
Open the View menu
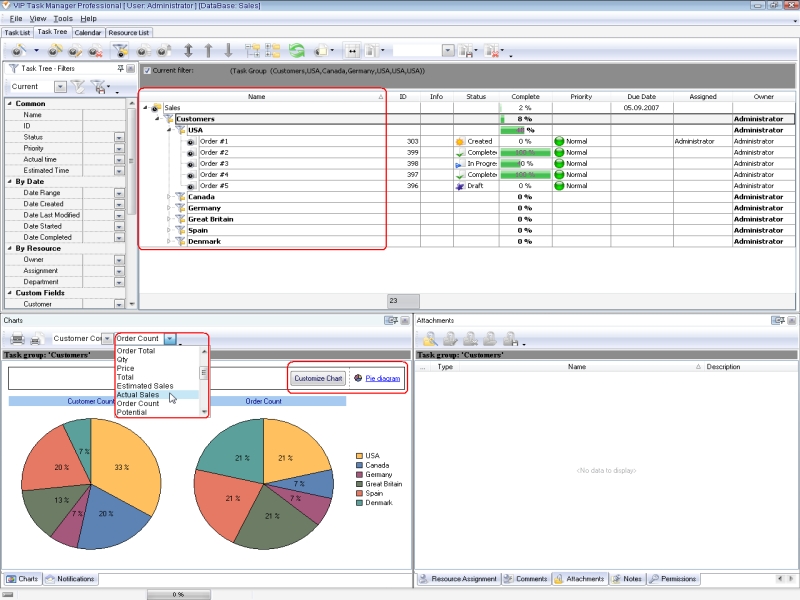38,18
